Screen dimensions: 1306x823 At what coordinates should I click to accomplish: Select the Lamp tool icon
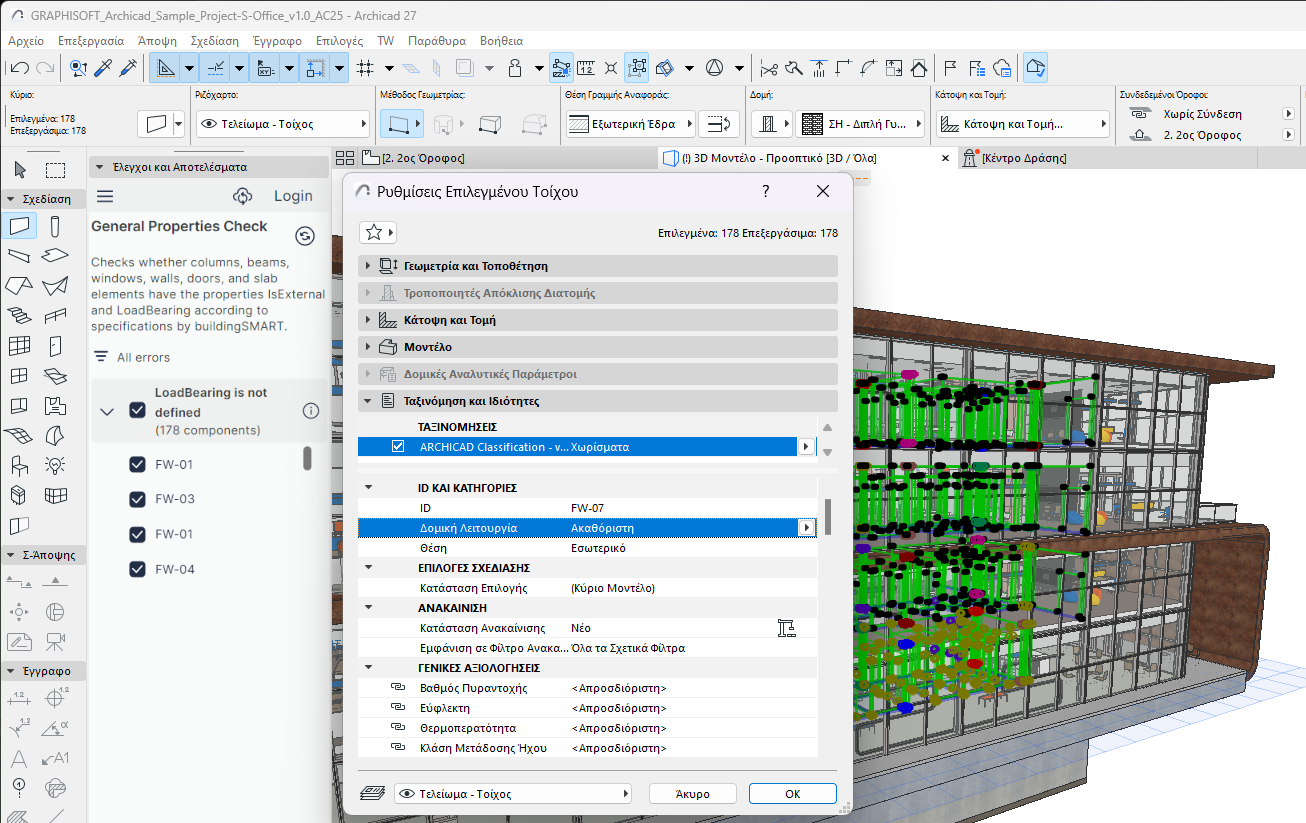[55, 465]
